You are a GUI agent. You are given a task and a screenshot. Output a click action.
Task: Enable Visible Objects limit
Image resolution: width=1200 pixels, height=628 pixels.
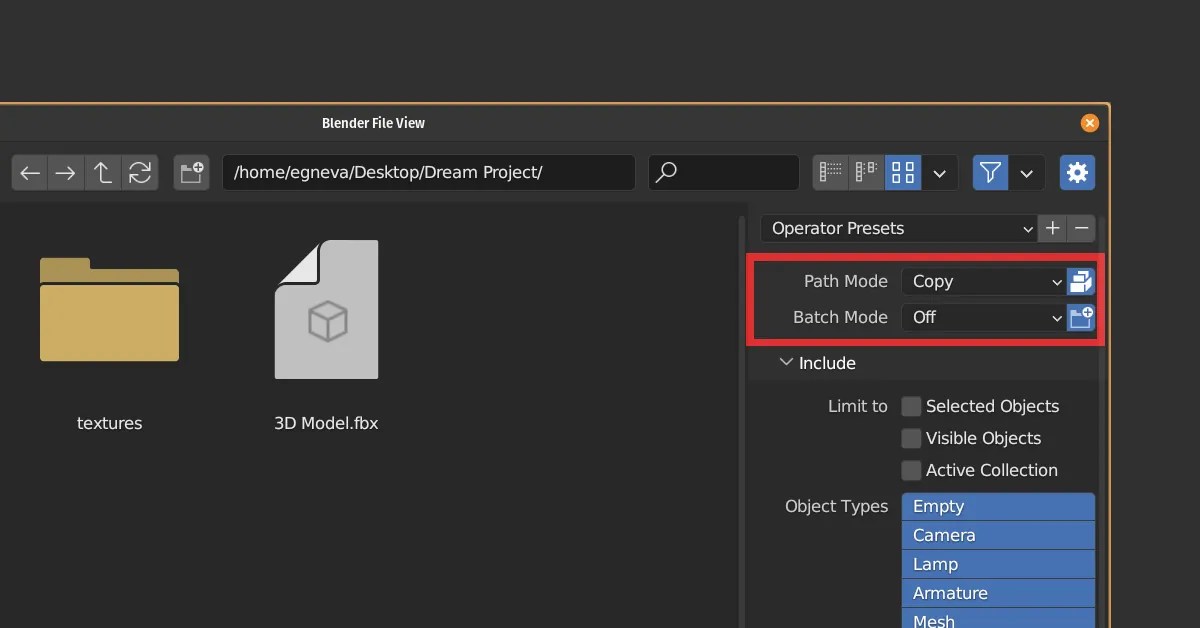point(911,438)
